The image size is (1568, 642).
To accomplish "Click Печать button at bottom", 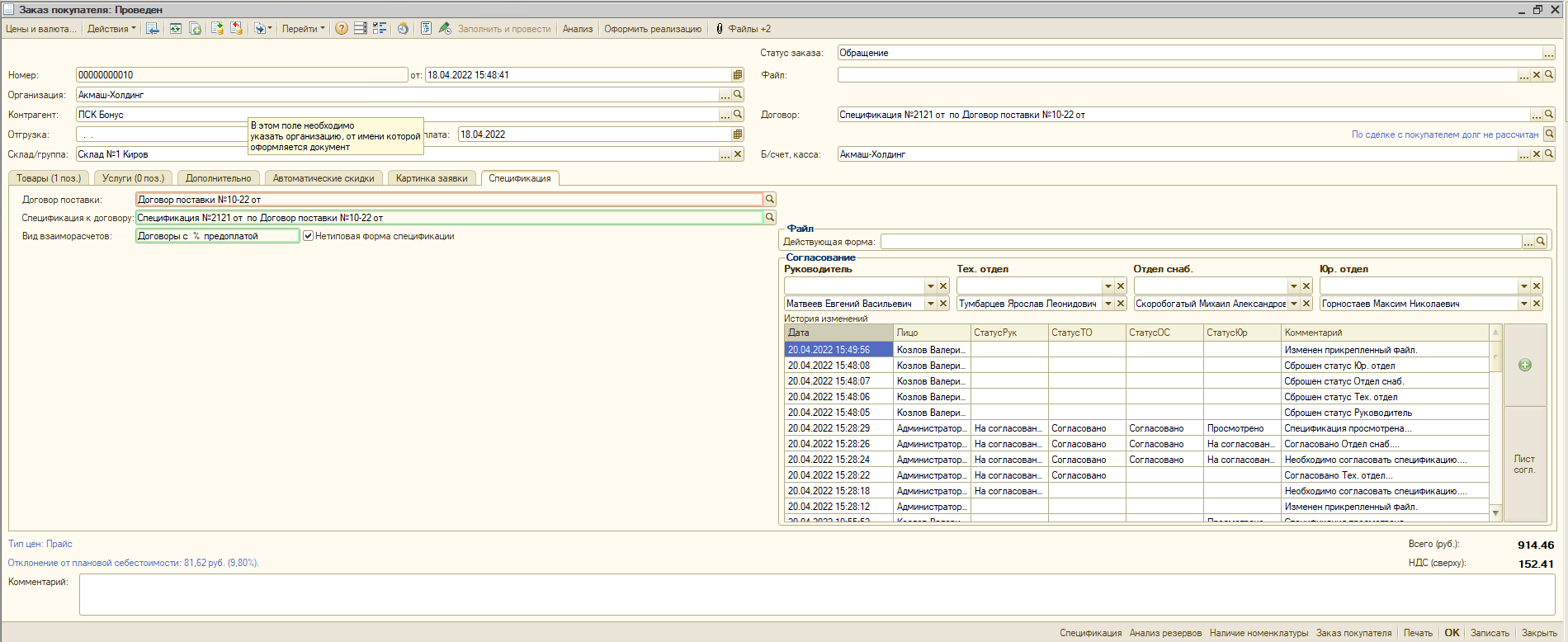I will coord(1418,633).
